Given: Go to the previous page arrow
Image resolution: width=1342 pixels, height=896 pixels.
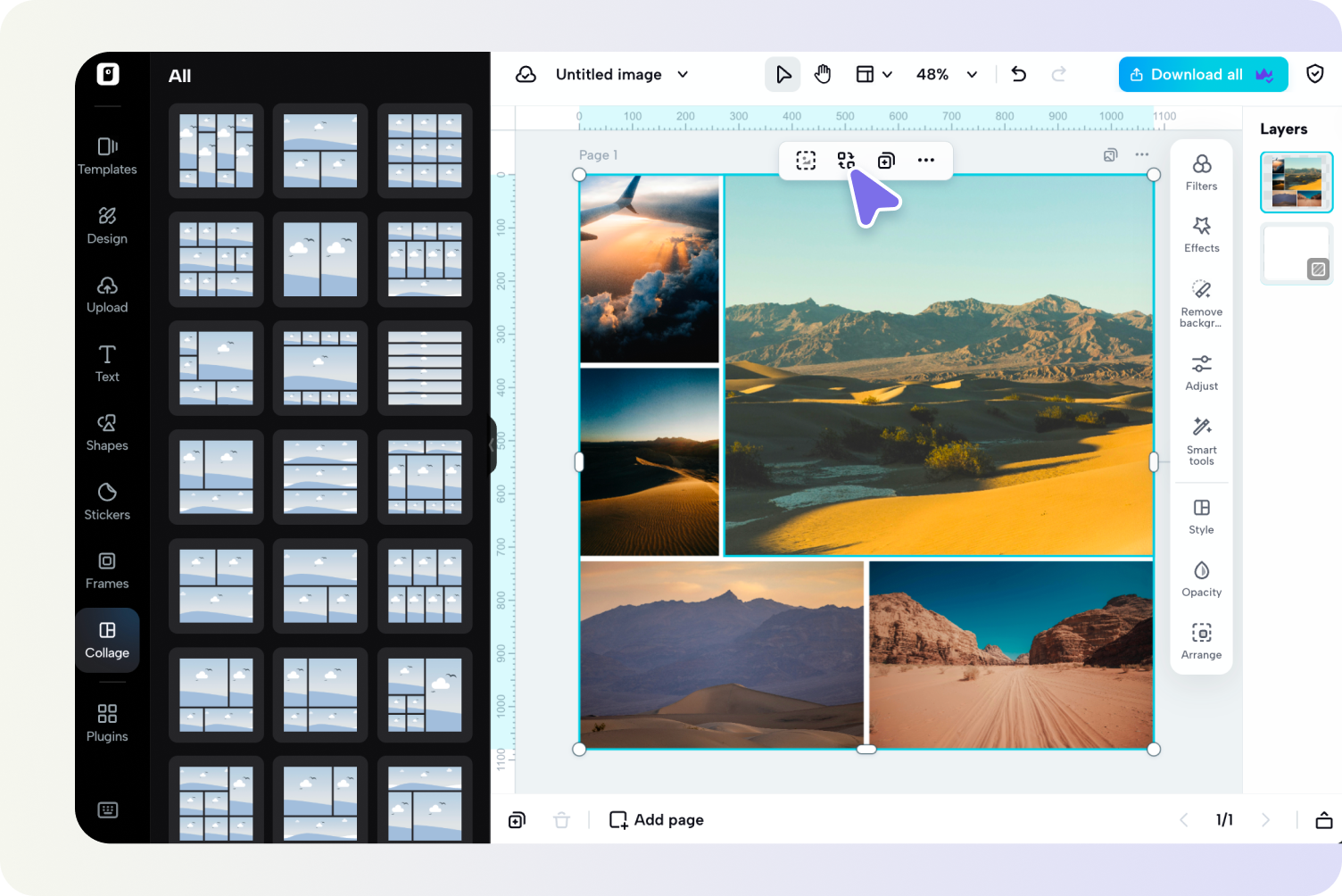Looking at the screenshot, I should coord(1184,820).
